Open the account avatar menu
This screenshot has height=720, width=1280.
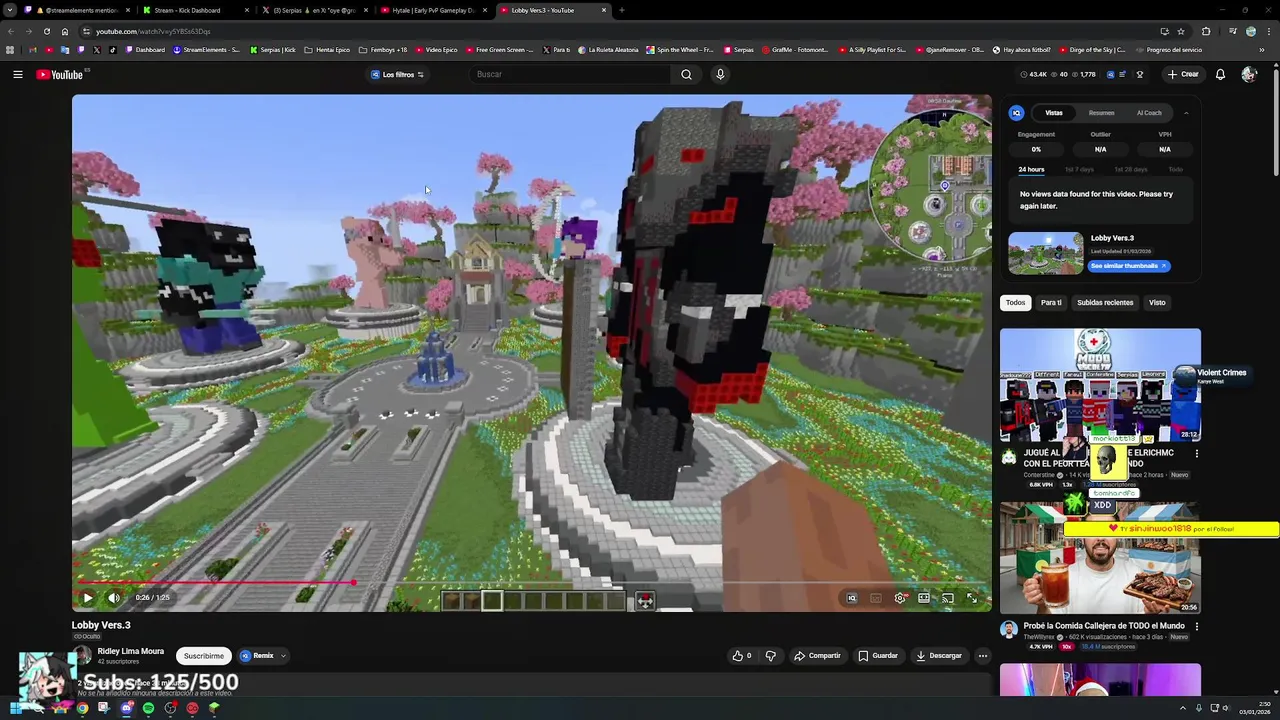pos(1249,74)
